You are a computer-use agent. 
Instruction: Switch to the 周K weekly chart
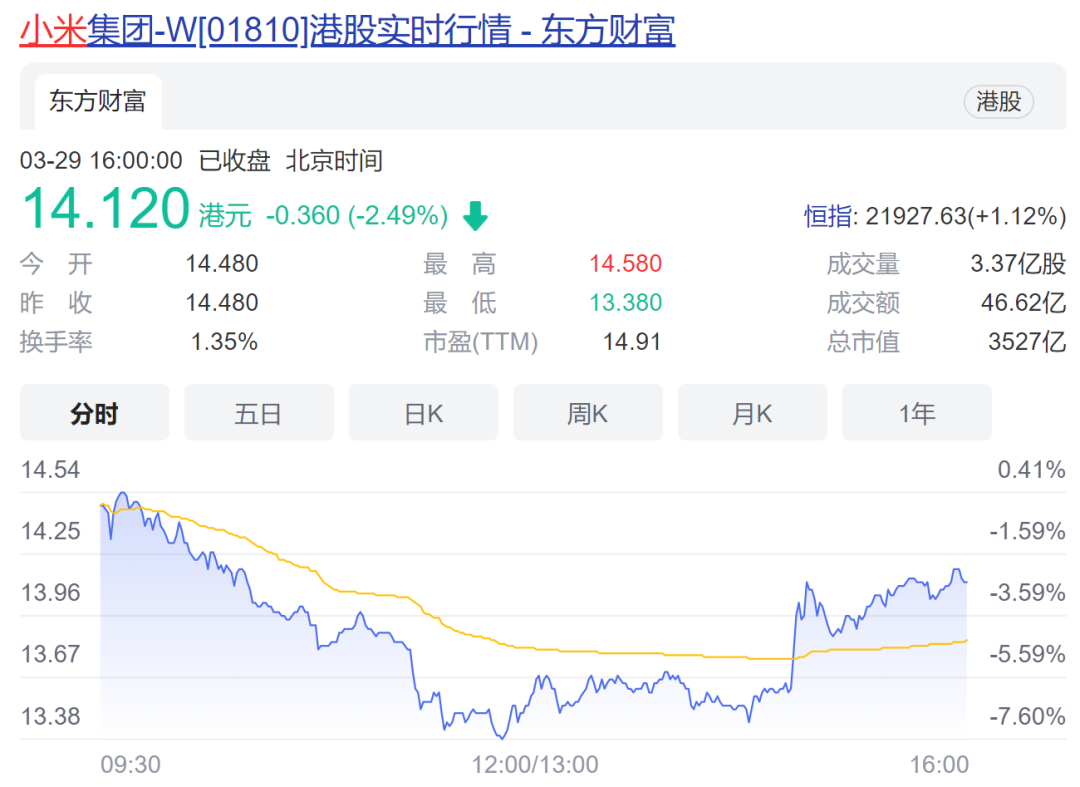pyautogui.click(x=588, y=413)
